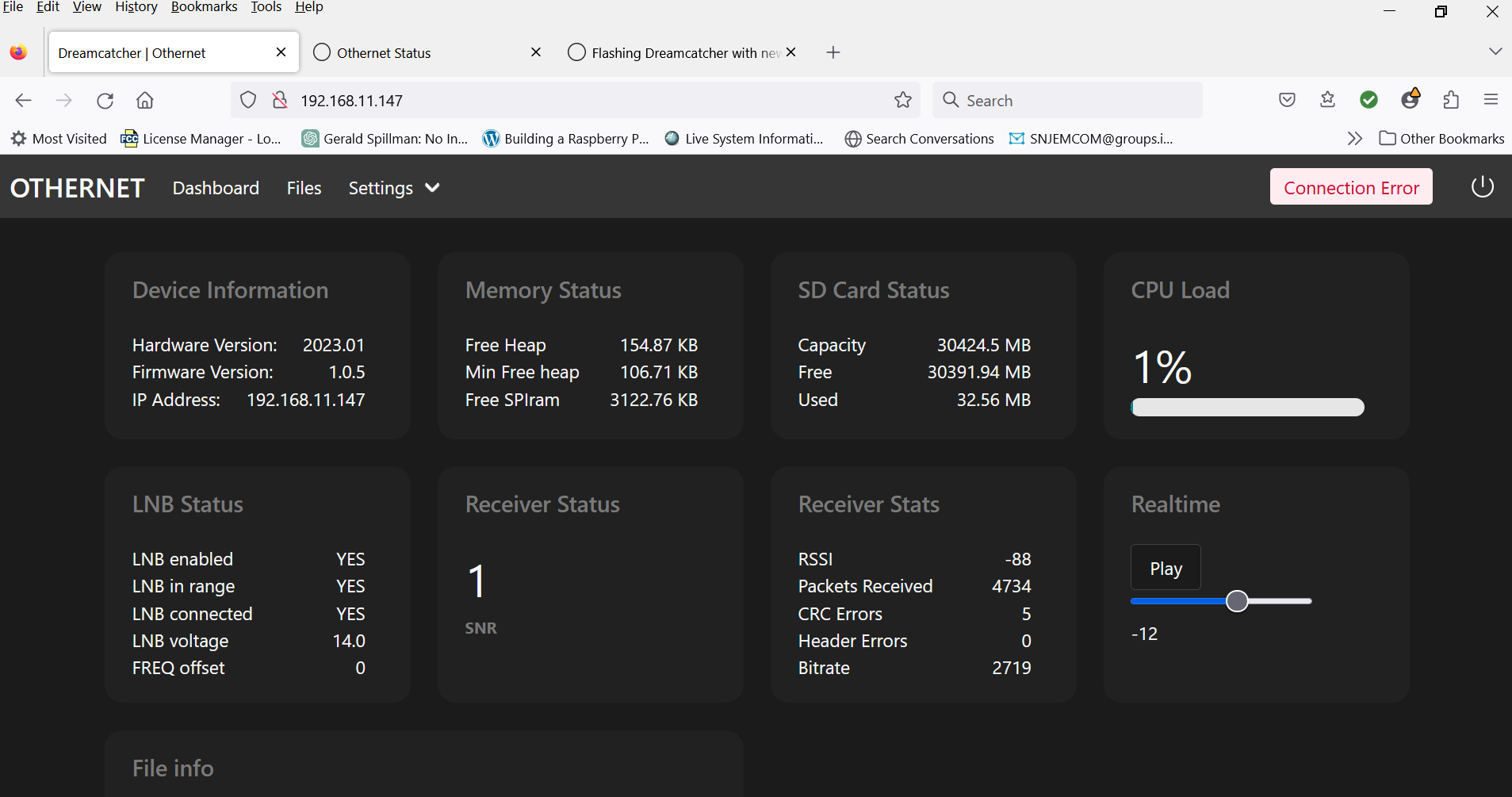The image size is (1512, 797).
Task: Open a new tab with plus button
Action: coord(833,52)
